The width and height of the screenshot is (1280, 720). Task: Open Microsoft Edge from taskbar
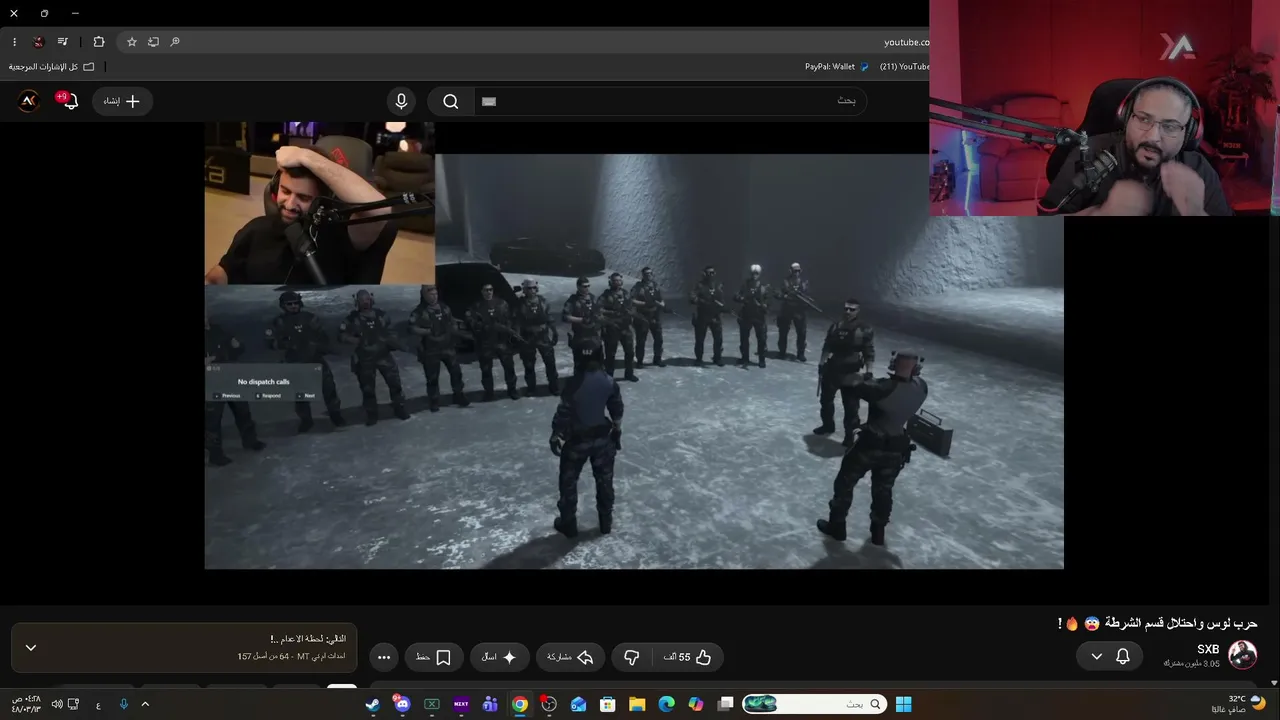667,704
